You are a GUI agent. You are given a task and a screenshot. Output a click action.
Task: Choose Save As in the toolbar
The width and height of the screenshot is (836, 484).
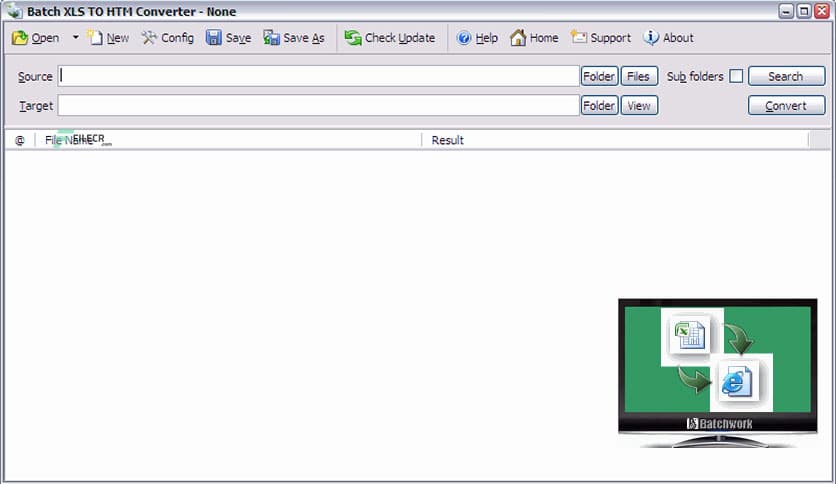click(294, 38)
